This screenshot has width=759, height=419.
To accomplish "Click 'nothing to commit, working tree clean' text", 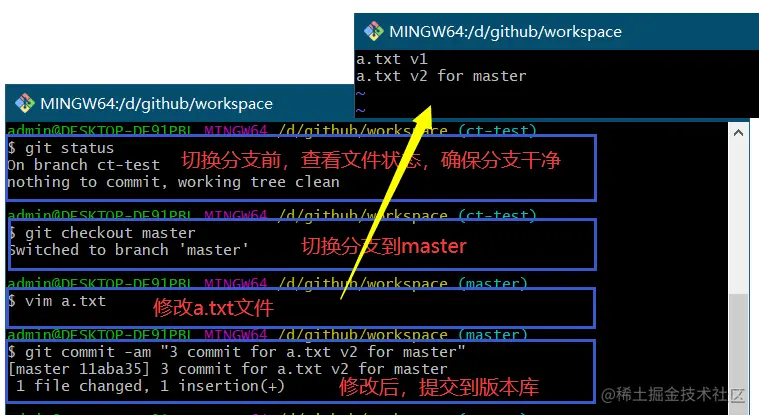I will [173, 182].
